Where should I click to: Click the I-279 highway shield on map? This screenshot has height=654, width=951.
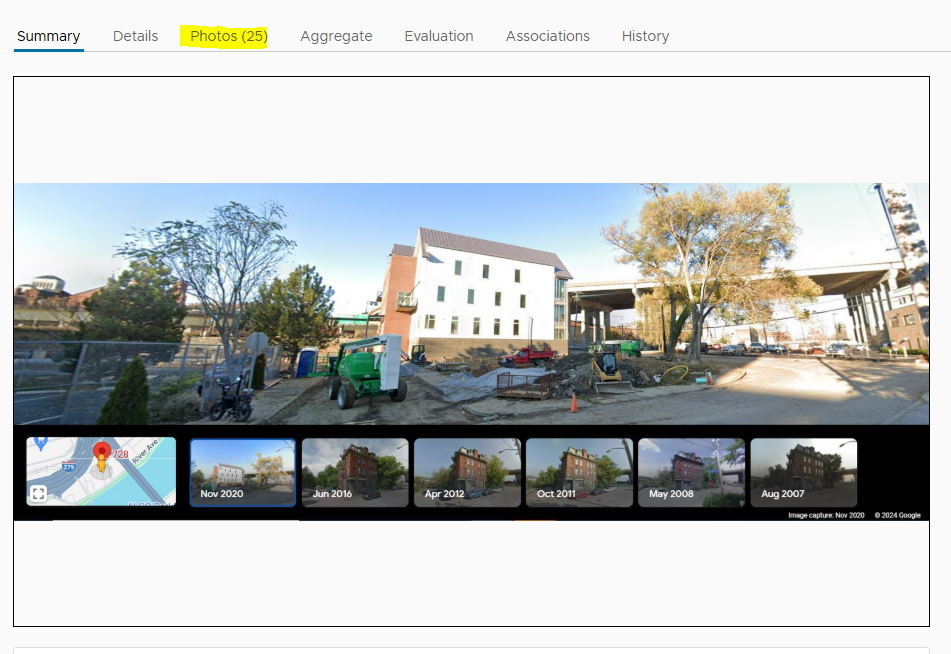coord(69,467)
